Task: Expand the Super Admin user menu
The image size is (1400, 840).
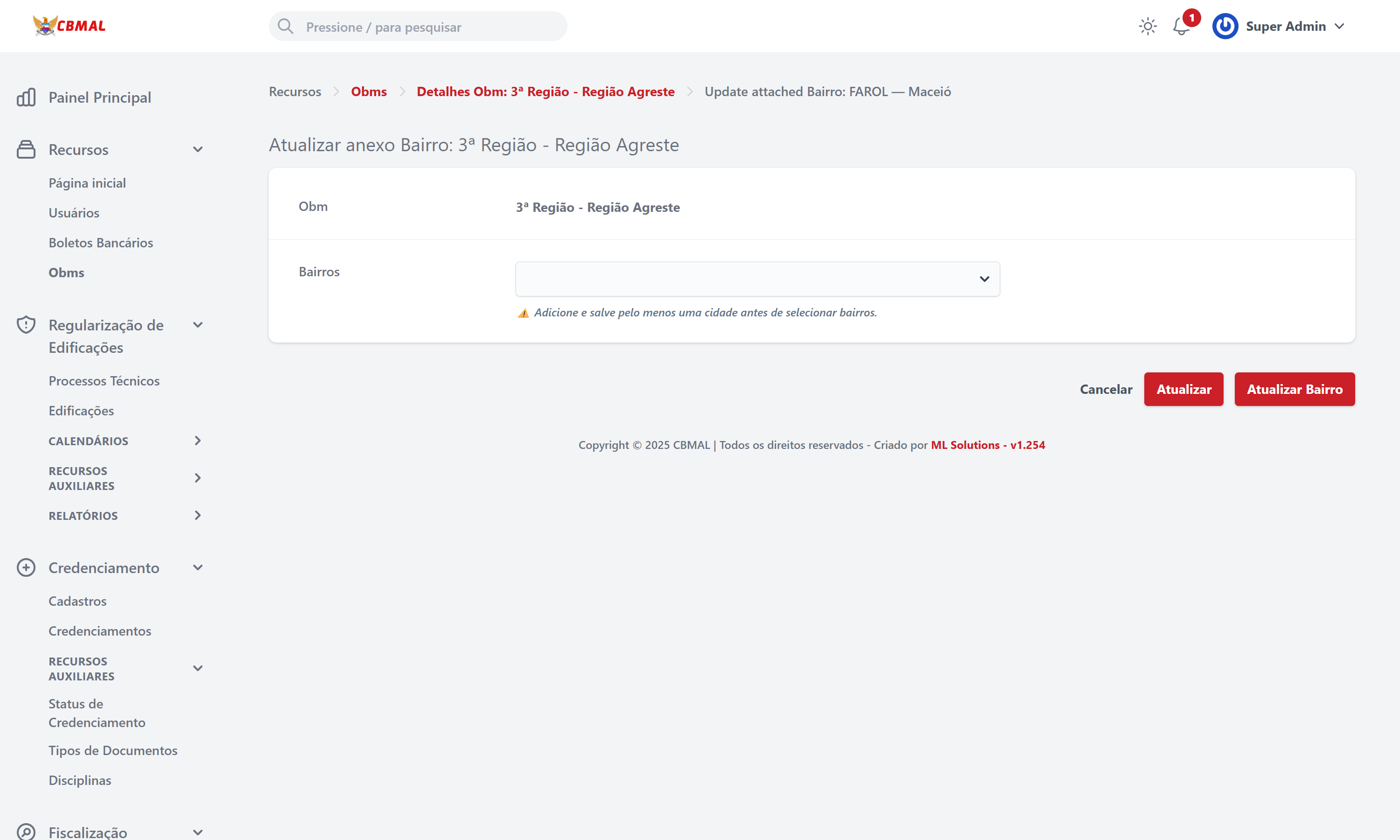Action: (x=1339, y=26)
